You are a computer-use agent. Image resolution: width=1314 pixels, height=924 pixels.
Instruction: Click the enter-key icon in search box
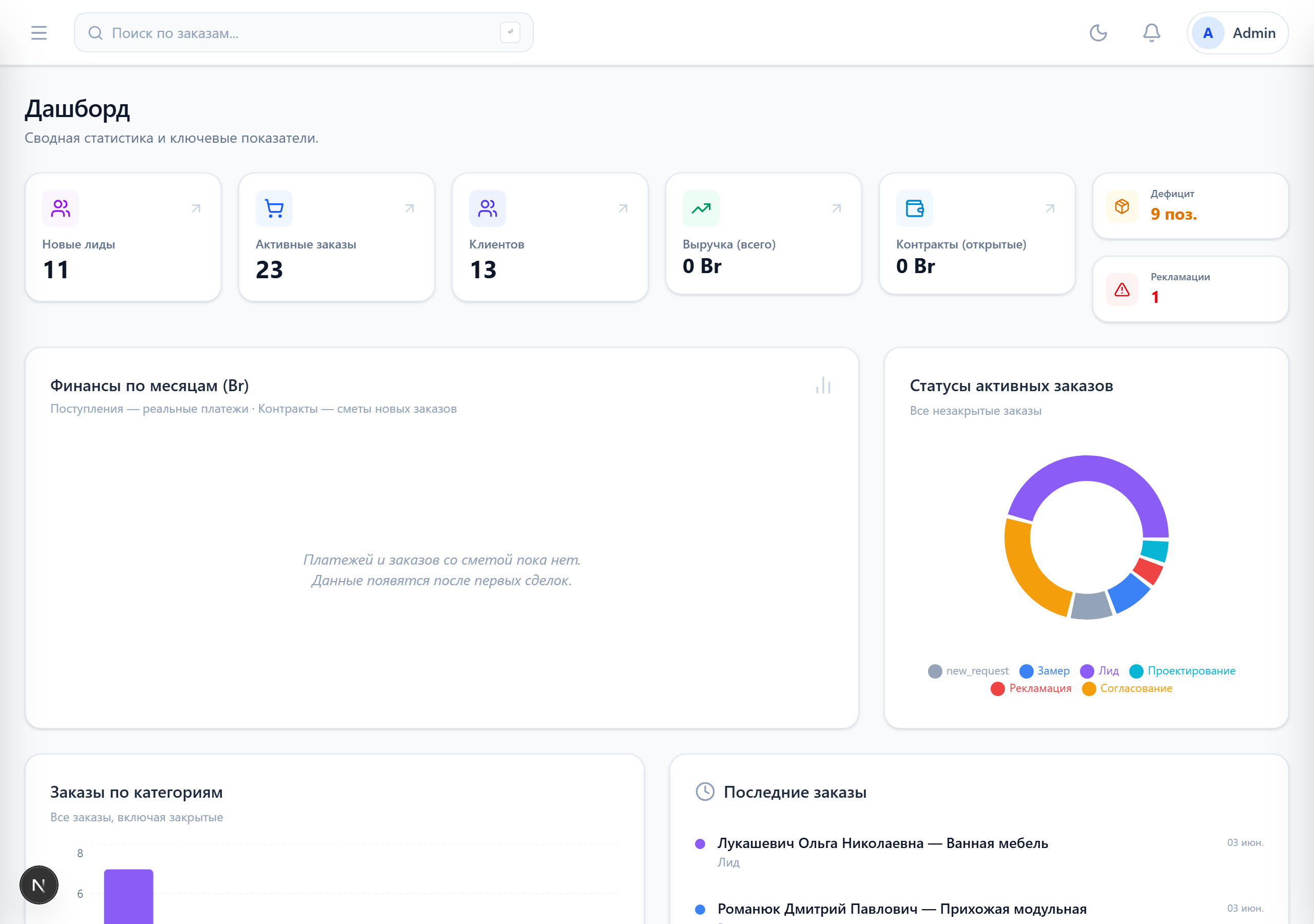[x=510, y=33]
